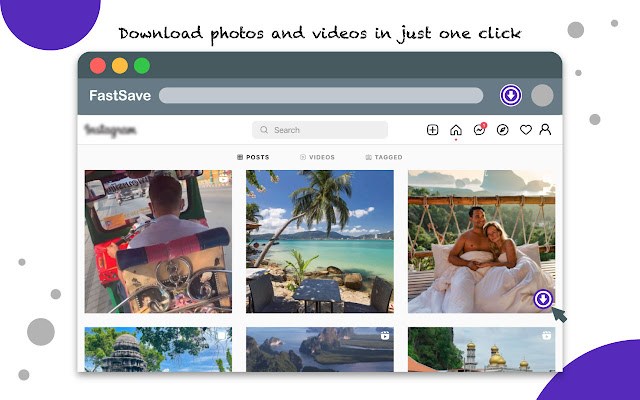Click the new post plus icon
This screenshot has height=400, width=640.
point(432,130)
